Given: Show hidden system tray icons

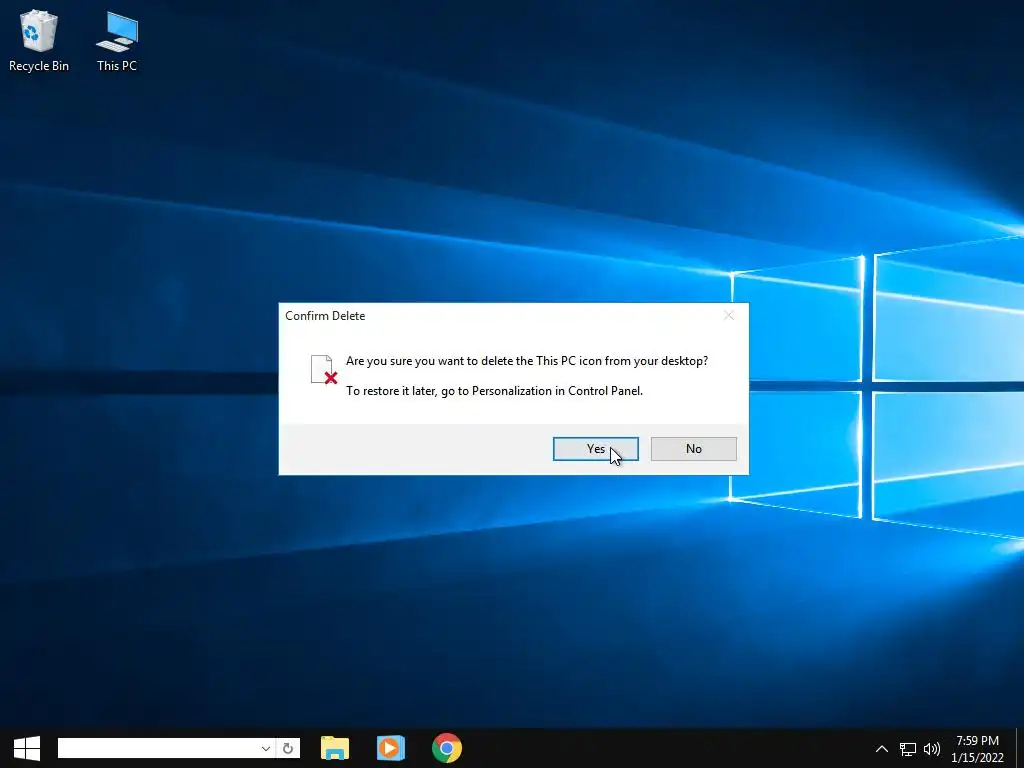Looking at the screenshot, I should (882, 749).
